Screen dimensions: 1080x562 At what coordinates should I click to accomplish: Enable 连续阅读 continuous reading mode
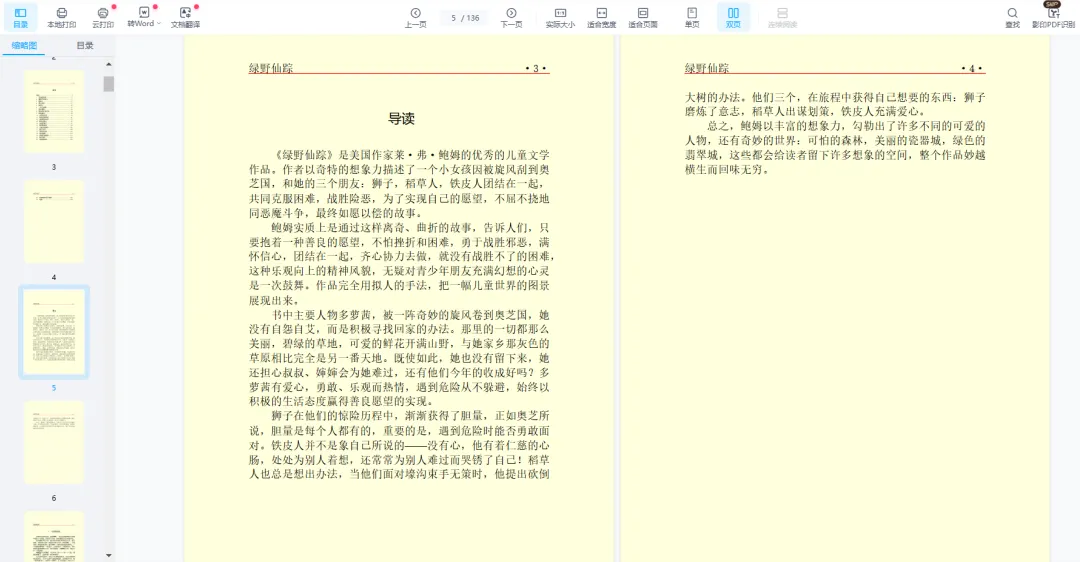point(782,17)
